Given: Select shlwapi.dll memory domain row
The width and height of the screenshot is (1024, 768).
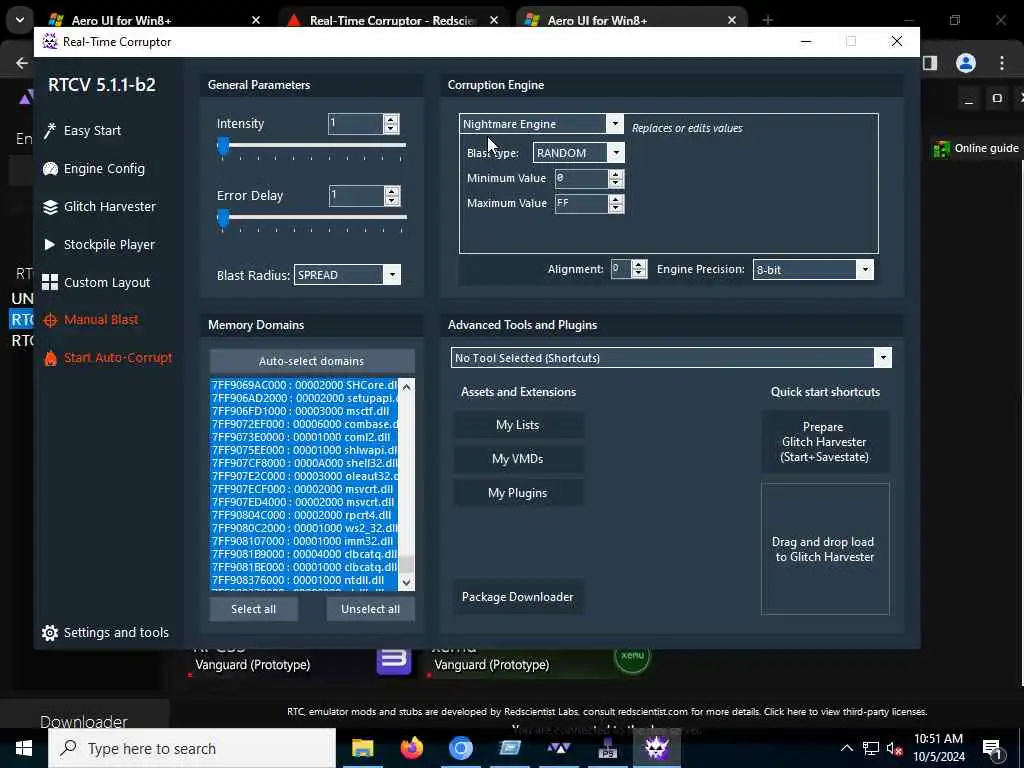Looking at the screenshot, I should point(304,450).
